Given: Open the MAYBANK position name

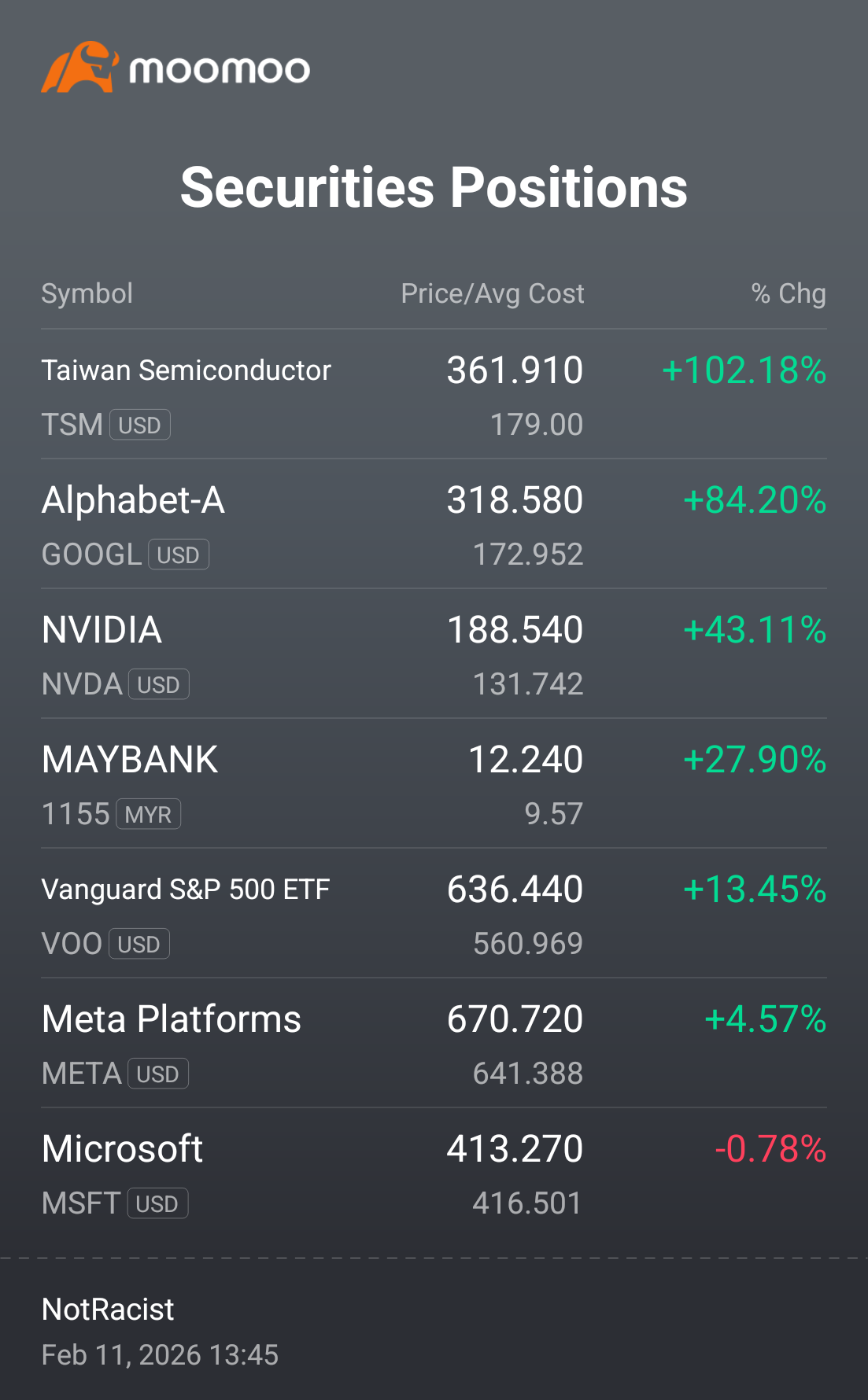Looking at the screenshot, I should (130, 760).
